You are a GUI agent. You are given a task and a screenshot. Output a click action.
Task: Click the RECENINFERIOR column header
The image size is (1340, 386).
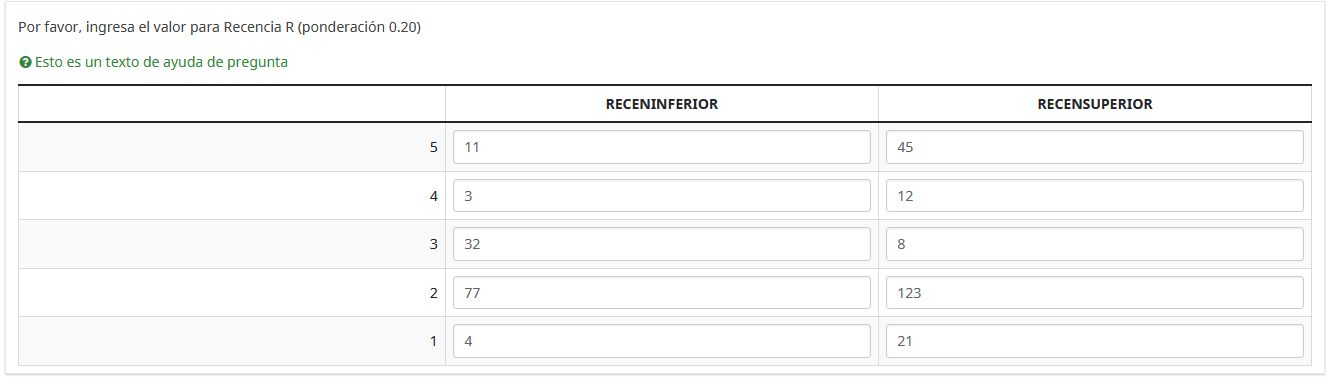coord(662,104)
